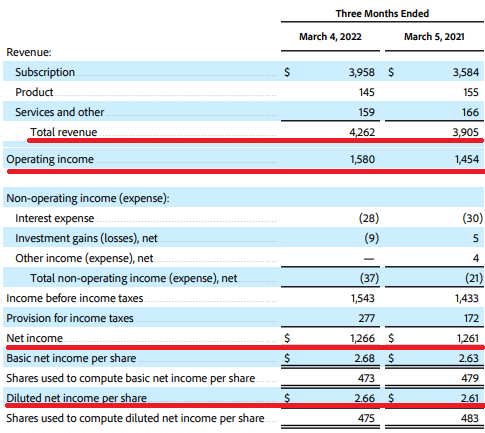The height and width of the screenshot is (433, 485).
Task: Click 'Total non-operating income (expense), net' label
Action: [x=134, y=278]
